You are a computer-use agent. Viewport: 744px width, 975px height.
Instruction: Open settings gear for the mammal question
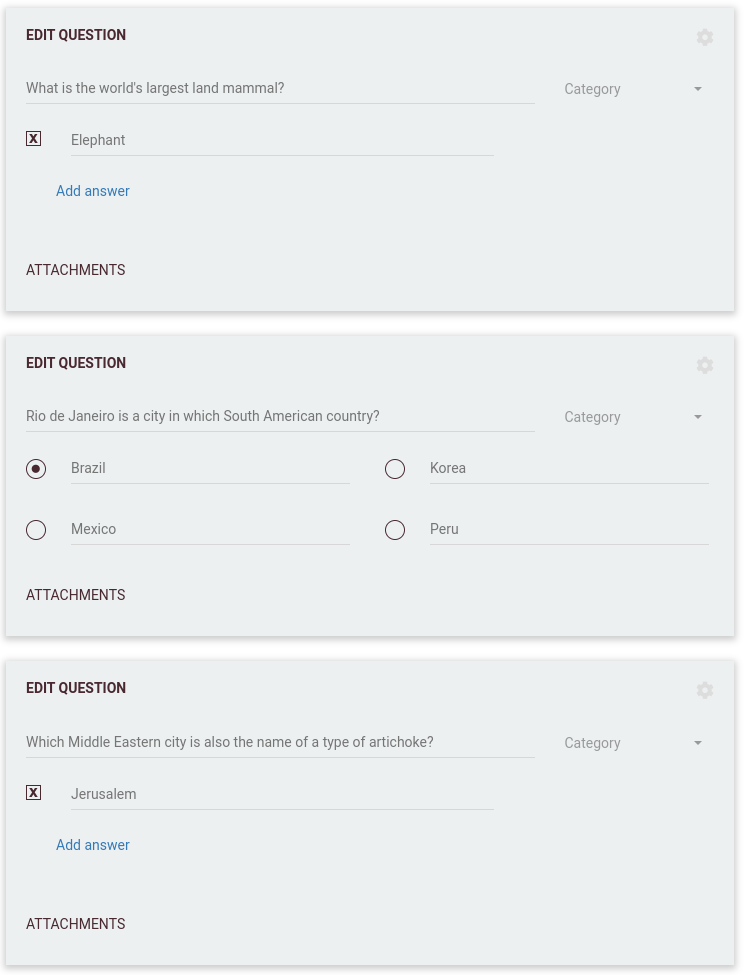(x=705, y=37)
